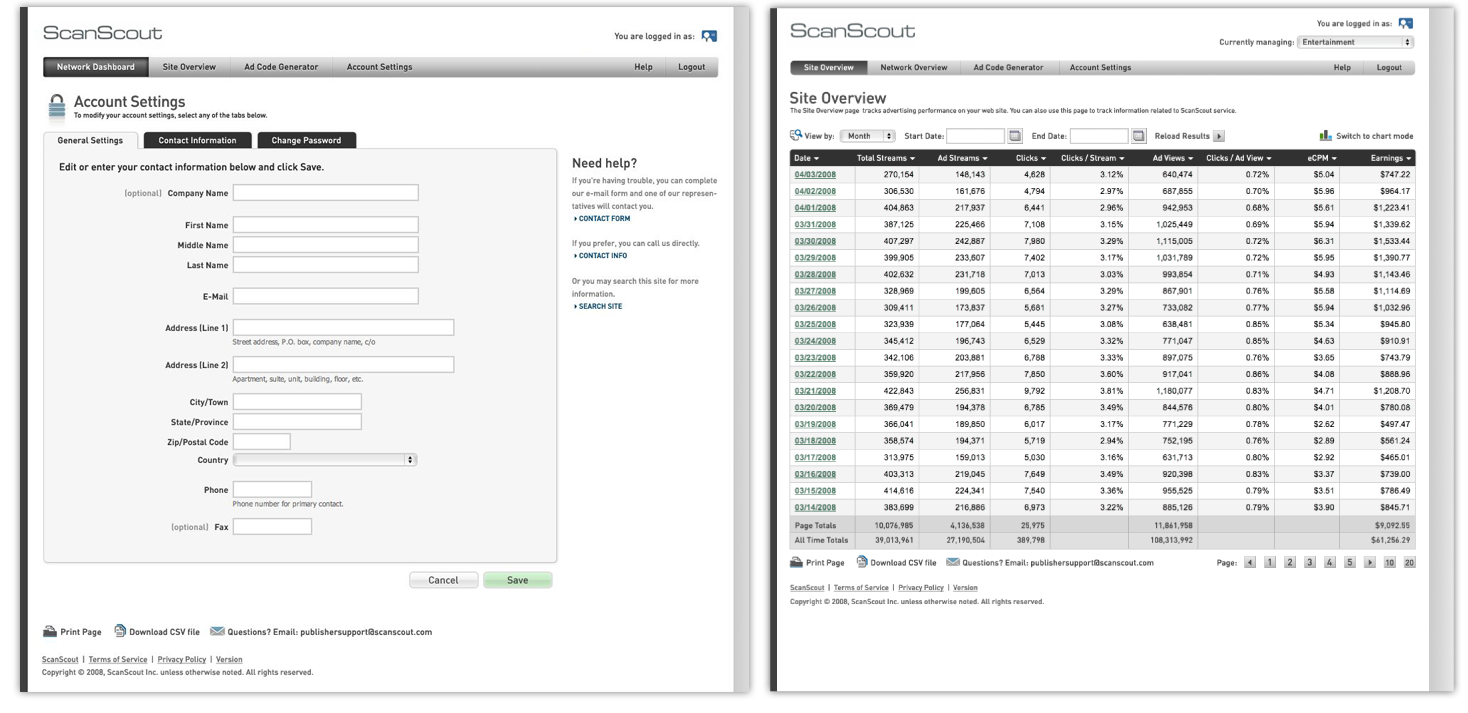Open Network Dashboard on Account Settings page

pos(96,67)
